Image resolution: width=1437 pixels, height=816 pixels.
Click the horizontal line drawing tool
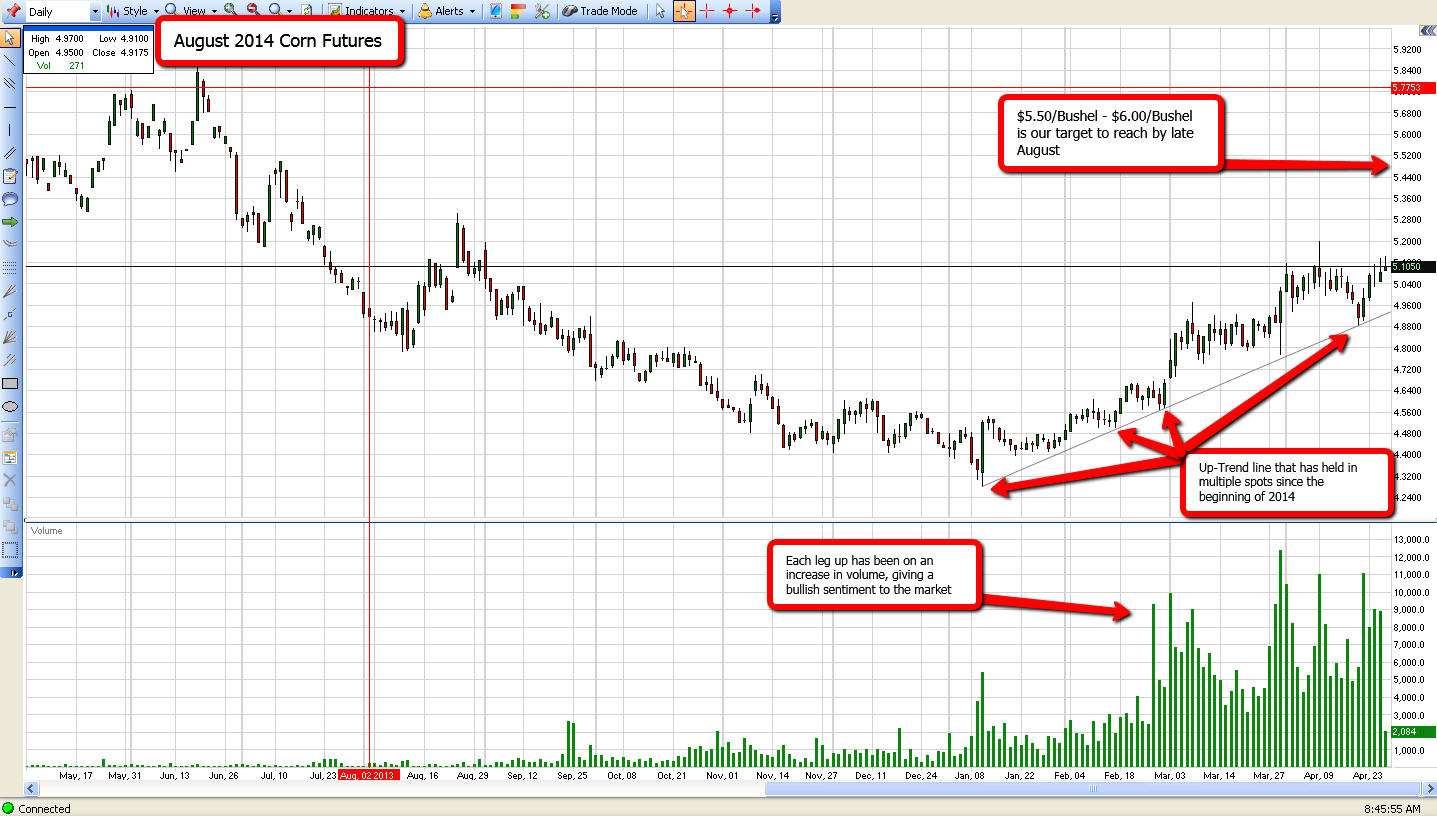10,106
